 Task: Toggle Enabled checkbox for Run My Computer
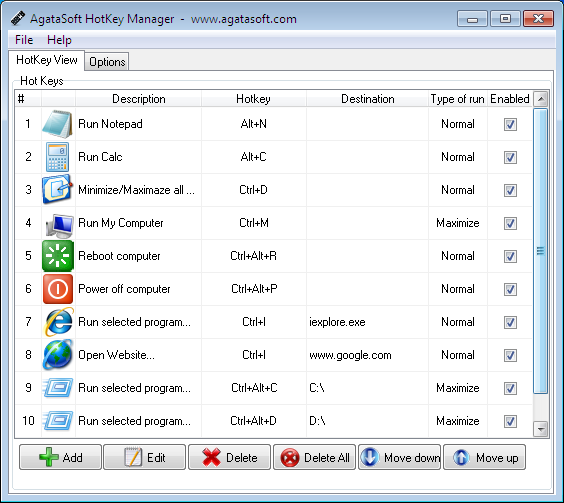tap(510, 223)
